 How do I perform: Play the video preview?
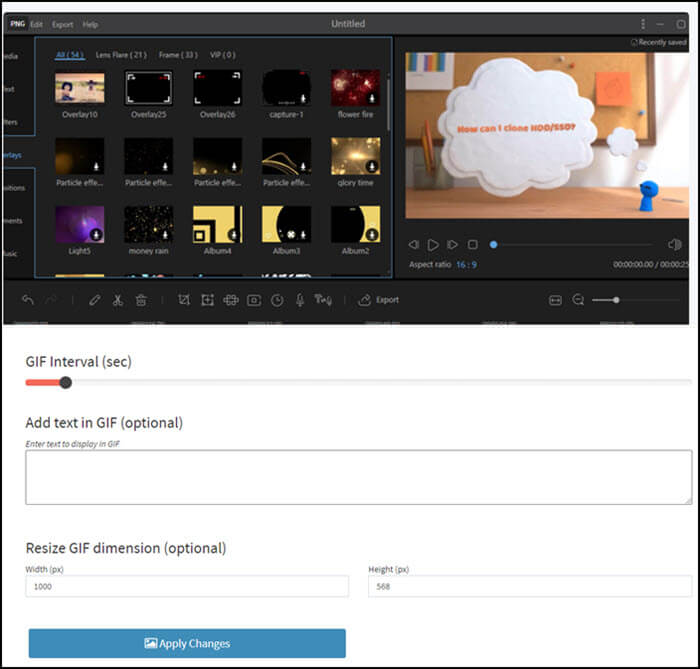pyautogui.click(x=433, y=244)
